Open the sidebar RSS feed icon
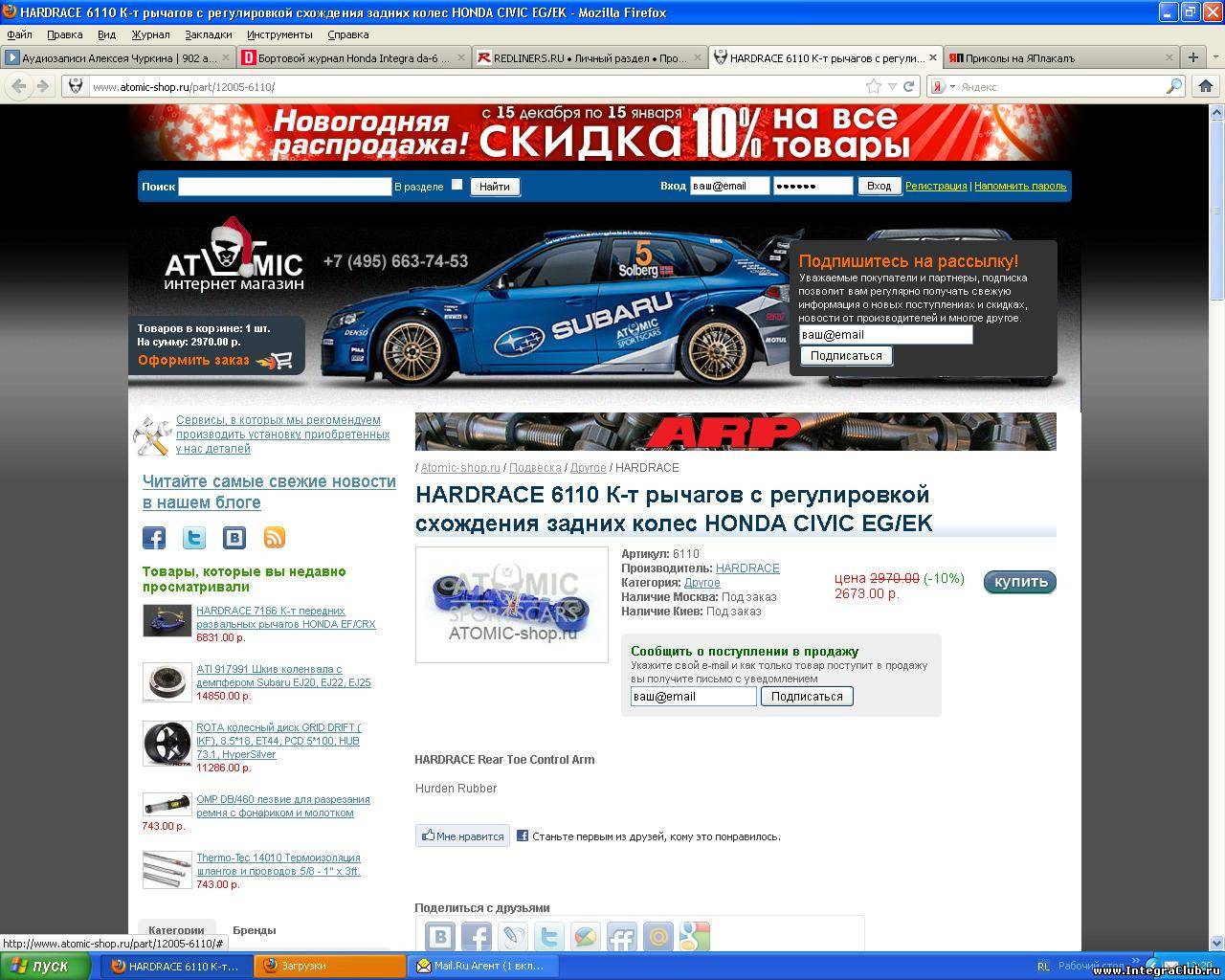 [x=275, y=538]
